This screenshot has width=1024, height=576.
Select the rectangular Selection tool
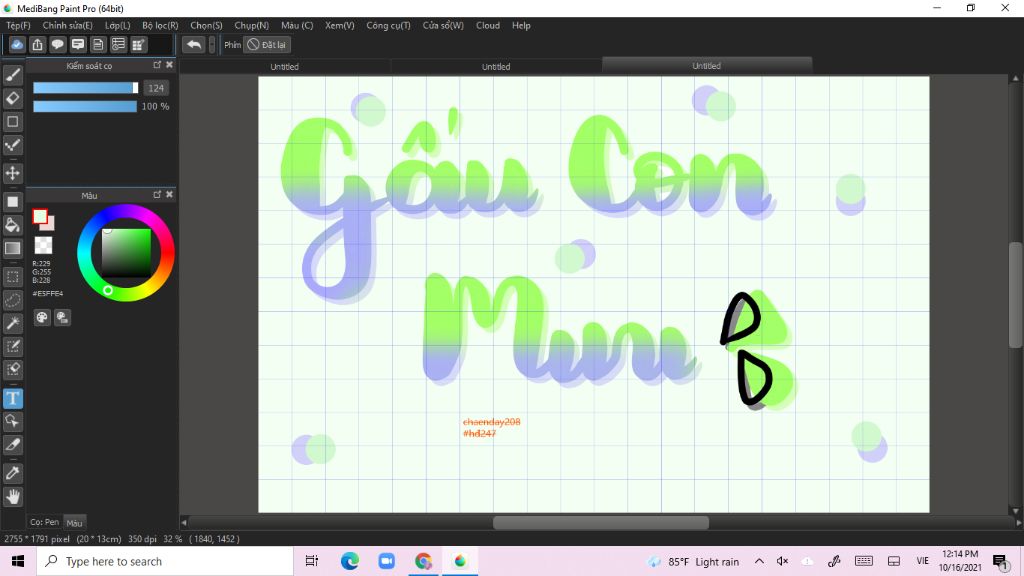click(x=12, y=277)
